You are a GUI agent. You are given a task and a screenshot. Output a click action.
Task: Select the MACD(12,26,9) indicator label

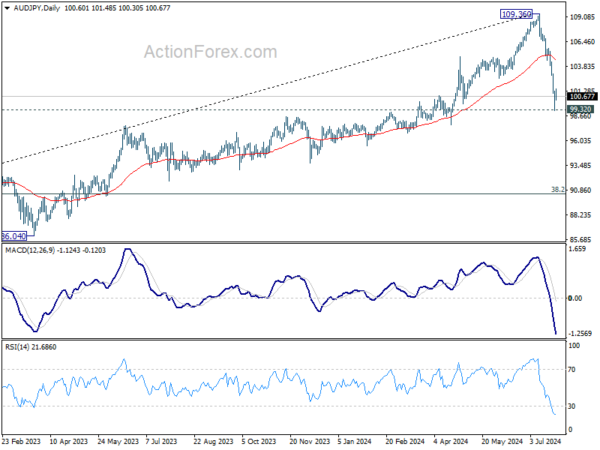(x=30, y=250)
